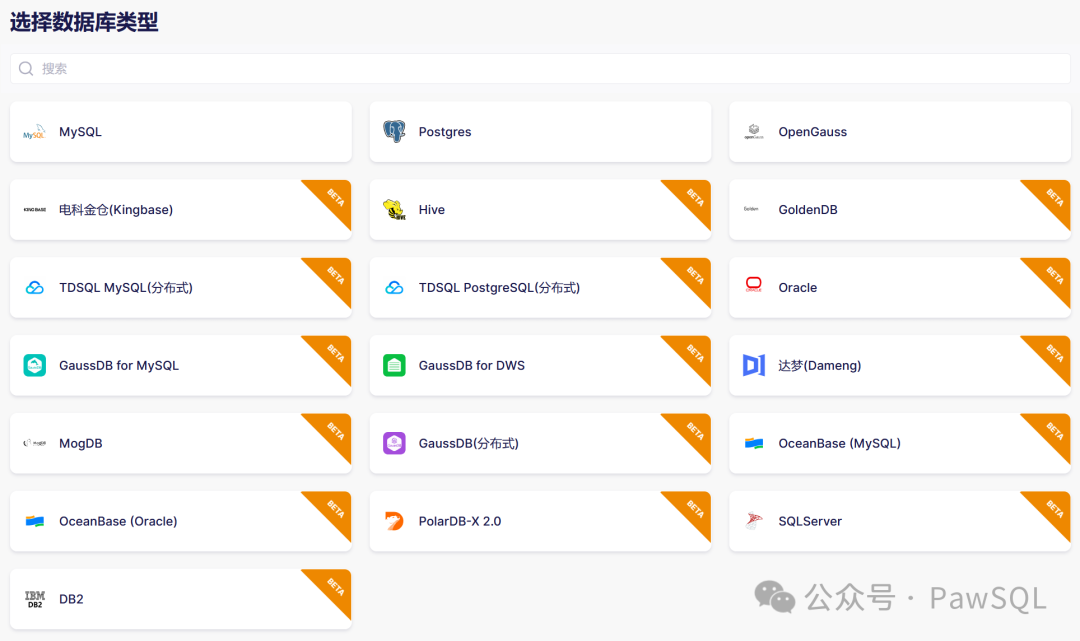
Task: Click the OpenGauss logo icon
Action: 754,132
